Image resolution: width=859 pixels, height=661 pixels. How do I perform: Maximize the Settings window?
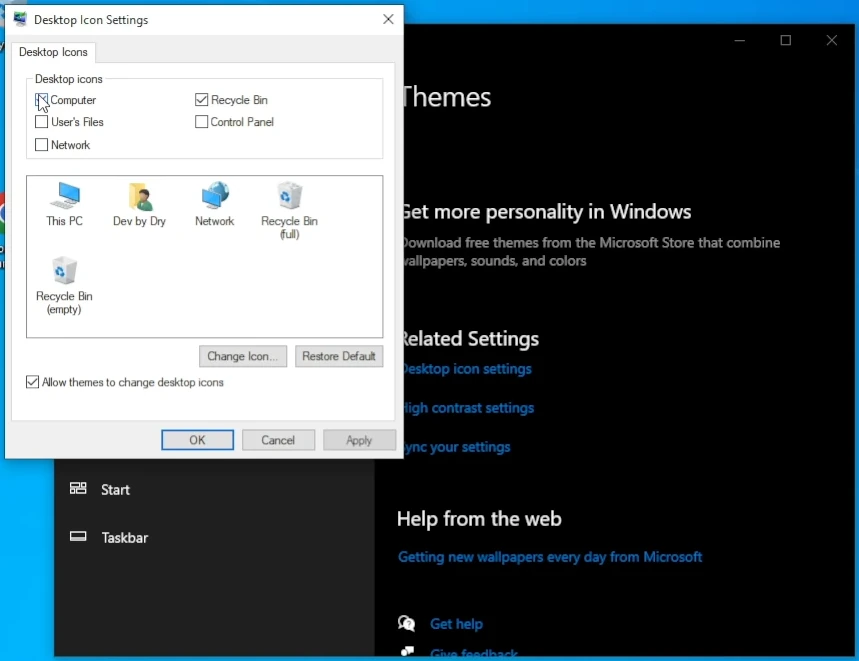(x=786, y=40)
